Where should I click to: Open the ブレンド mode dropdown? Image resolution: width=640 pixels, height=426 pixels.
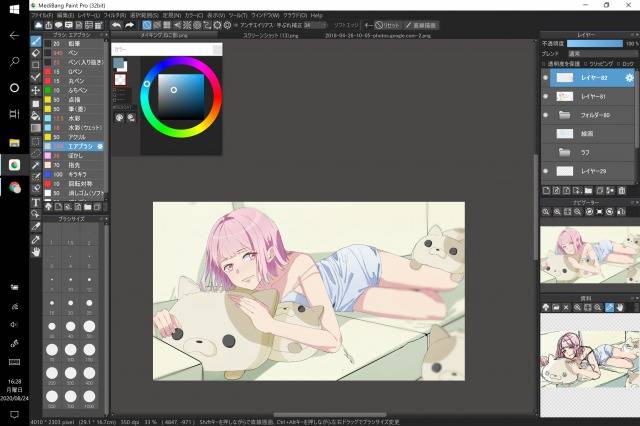(x=602, y=53)
